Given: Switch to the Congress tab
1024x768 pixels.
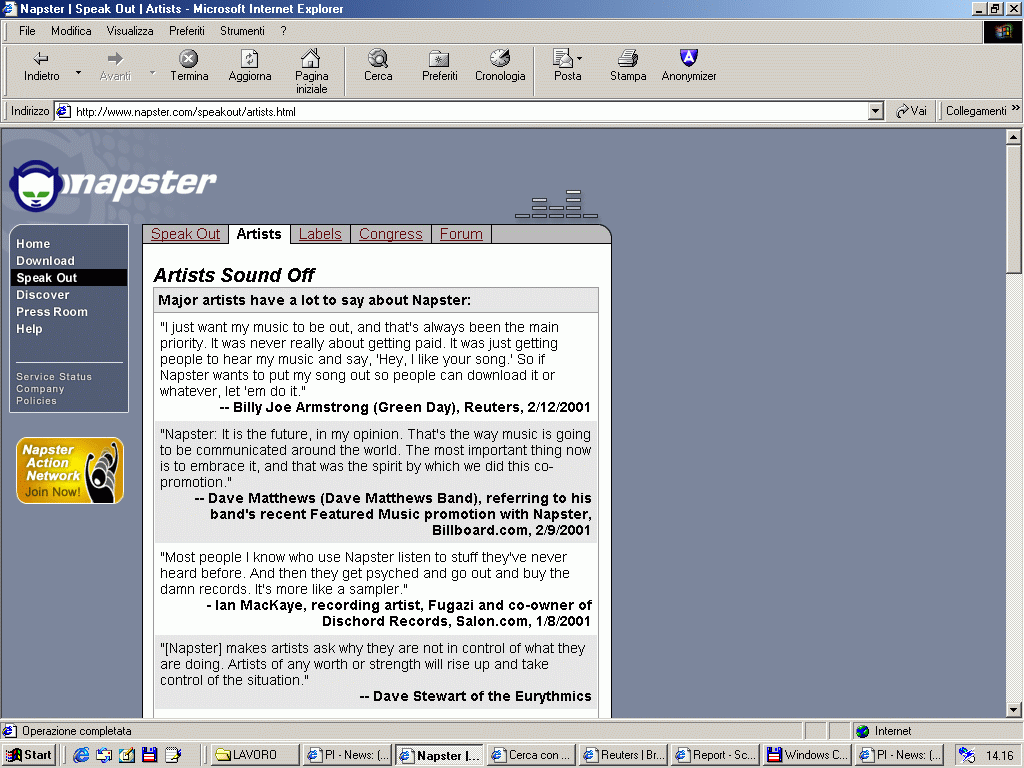Looking at the screenshot, I should [x=390, y=234].
